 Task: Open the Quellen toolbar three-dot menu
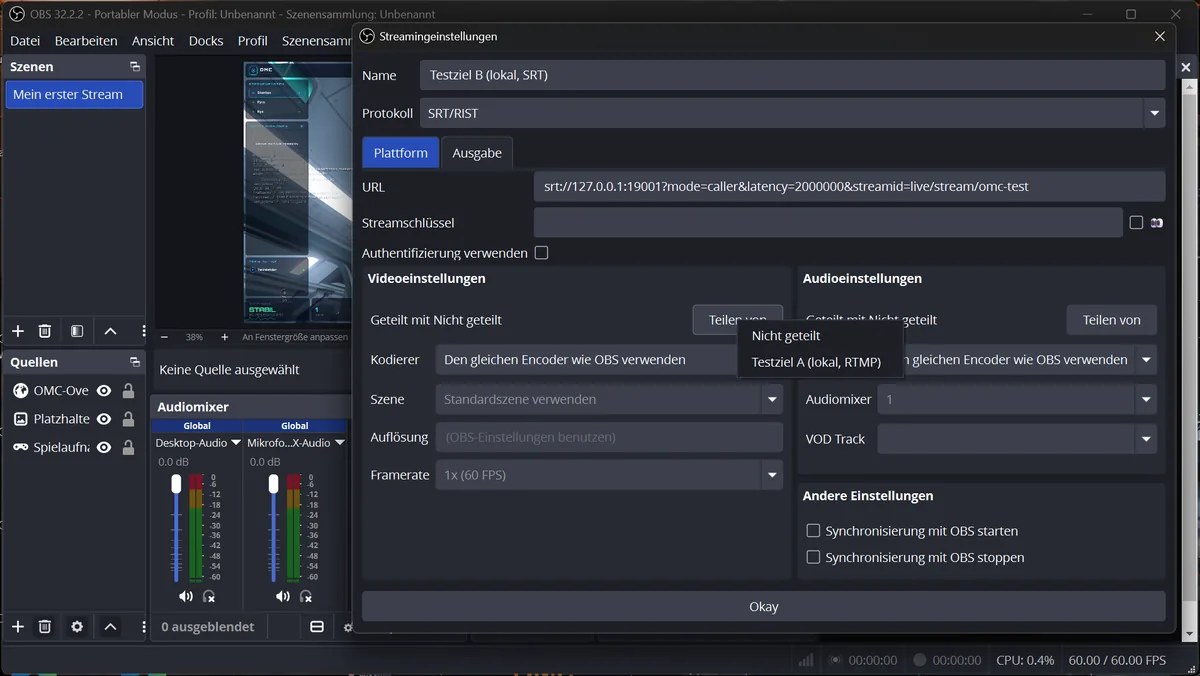(143, 626)
